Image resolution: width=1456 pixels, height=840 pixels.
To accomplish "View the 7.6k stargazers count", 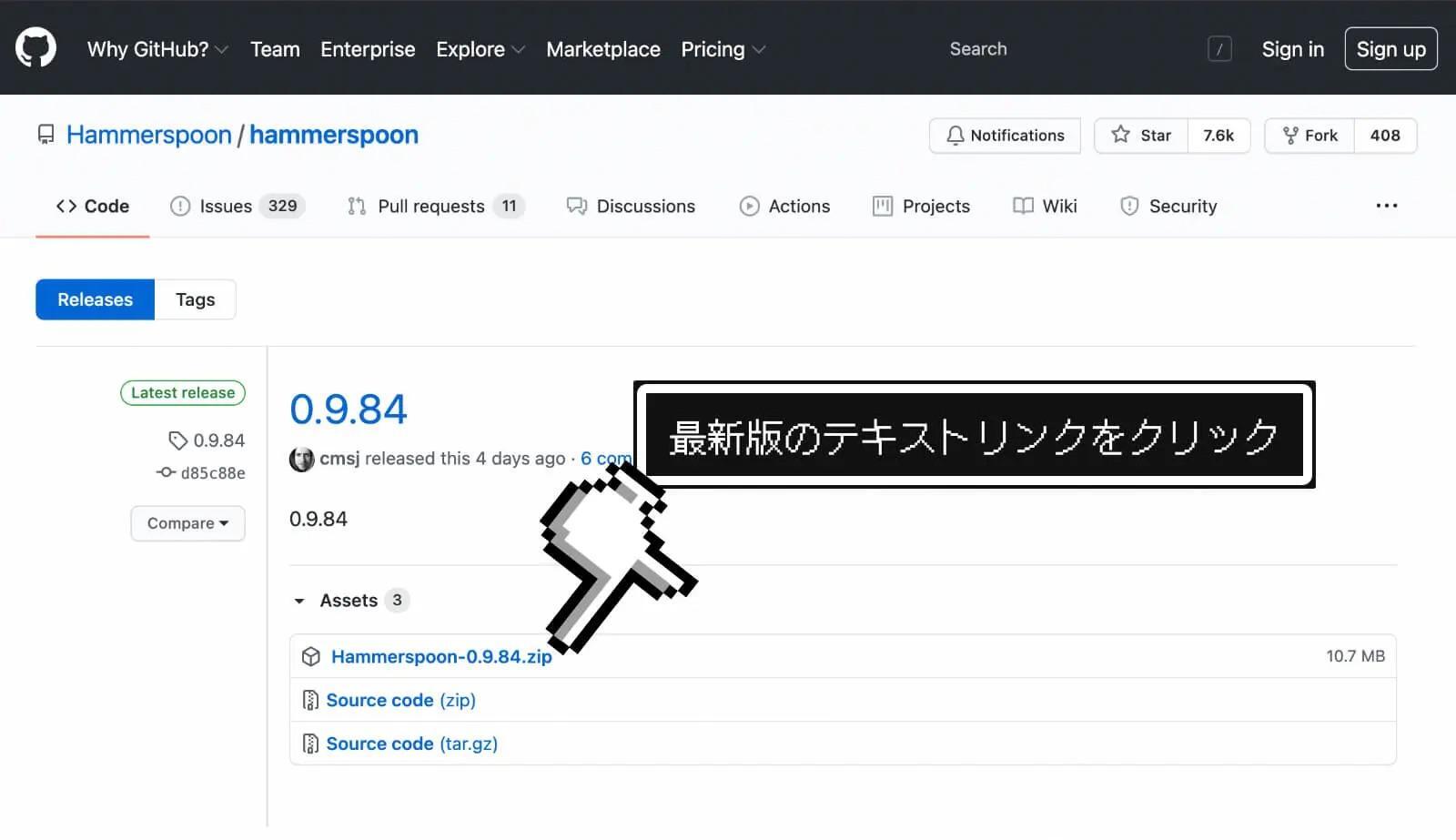I will pyautogui.click(x=1218, y=136).
